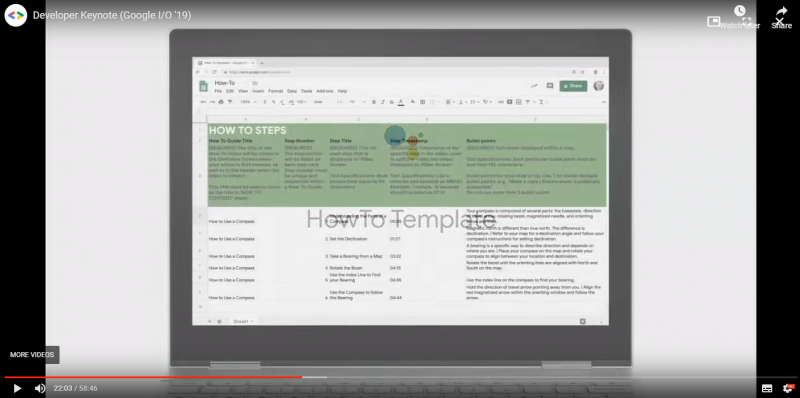Open the fill color bucket
The width and height of the screenshot is (800, 398).
click(x=413, y=102)
